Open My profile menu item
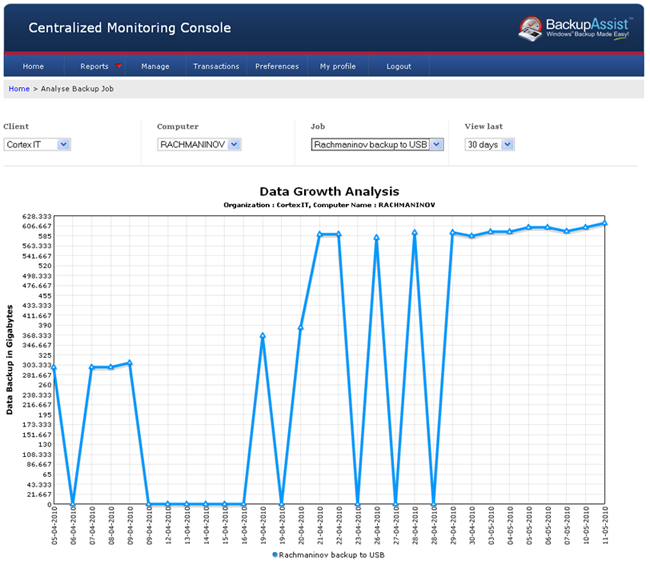Image resolution: width=650 pixels, height=561 pixels. point(338,66)
